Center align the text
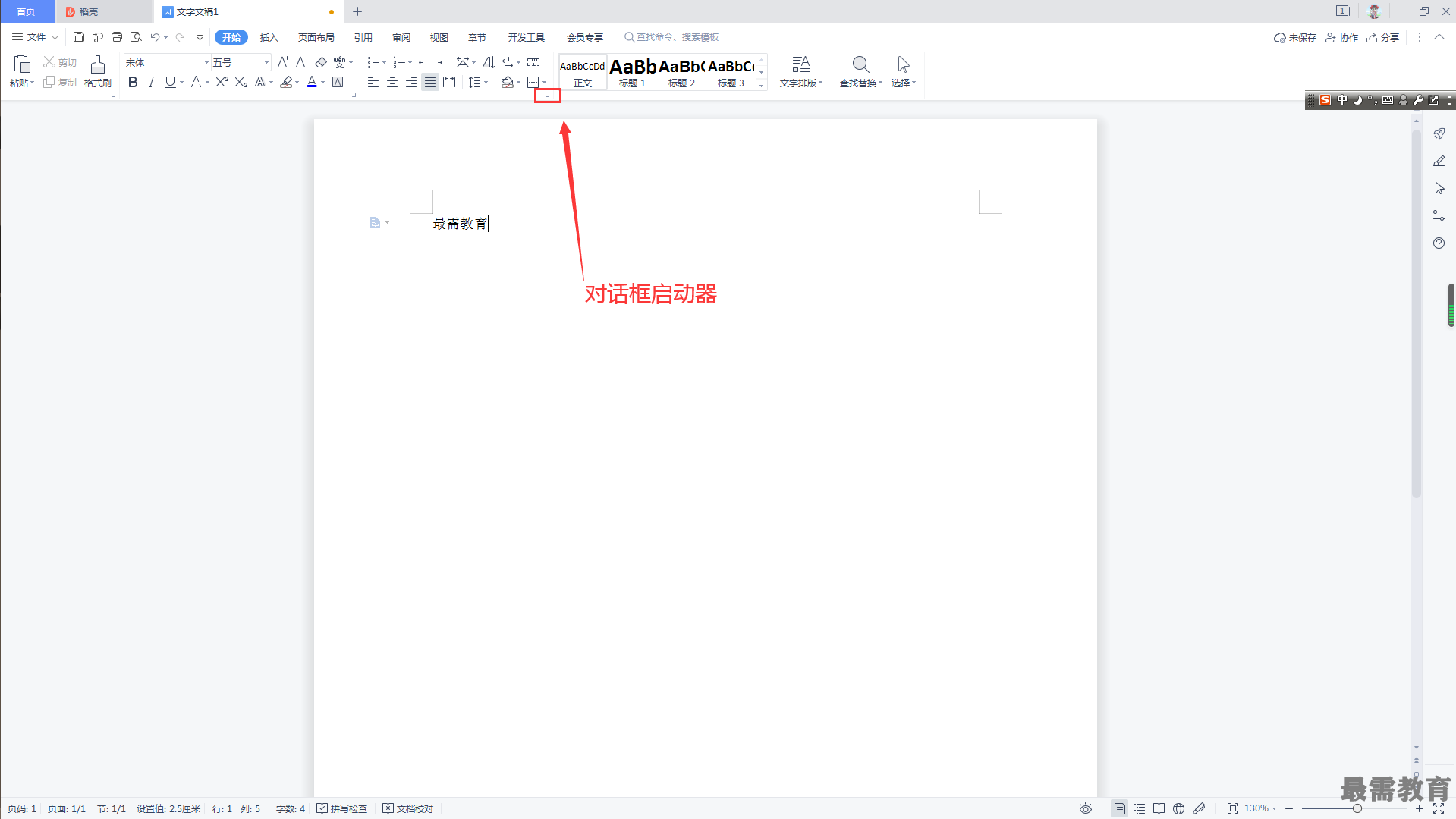 (x=392, y=82)
